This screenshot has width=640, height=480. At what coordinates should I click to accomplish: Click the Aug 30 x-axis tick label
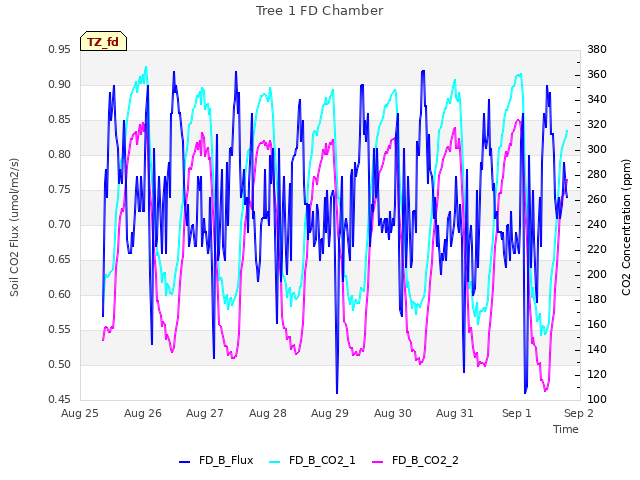(393, 413)
